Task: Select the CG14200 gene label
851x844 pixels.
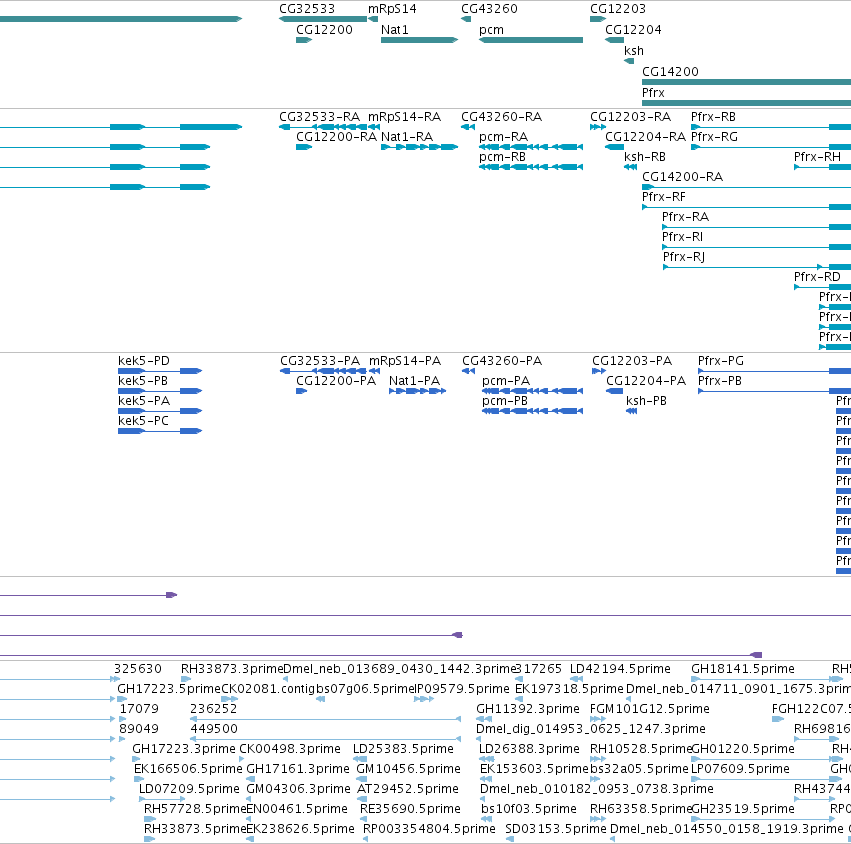Action: pos(670,72)
